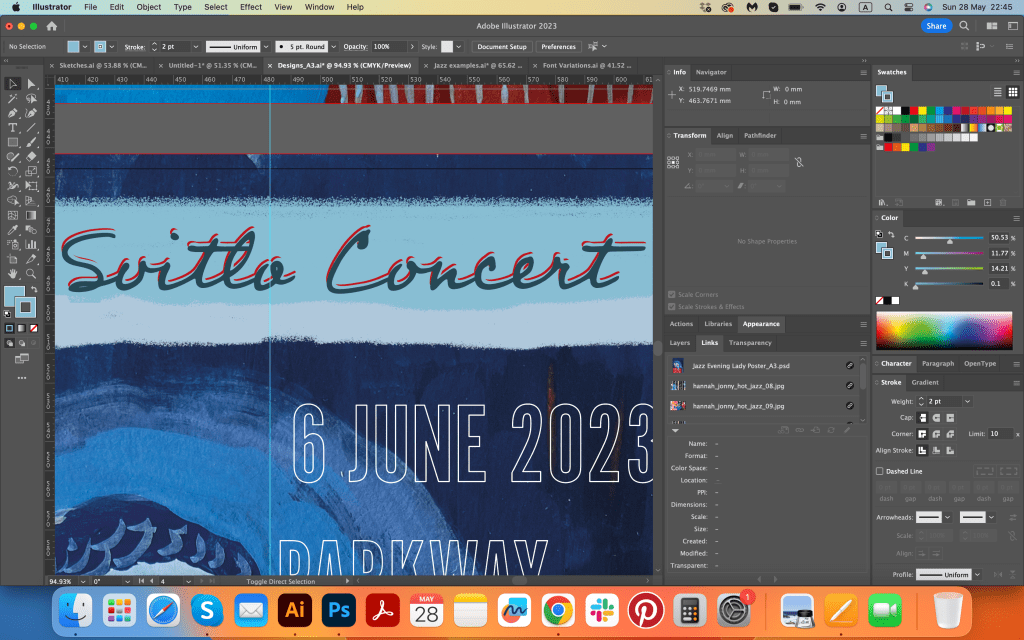Open the stroke Weight dropdown in Stroke panel

[967, 401]
